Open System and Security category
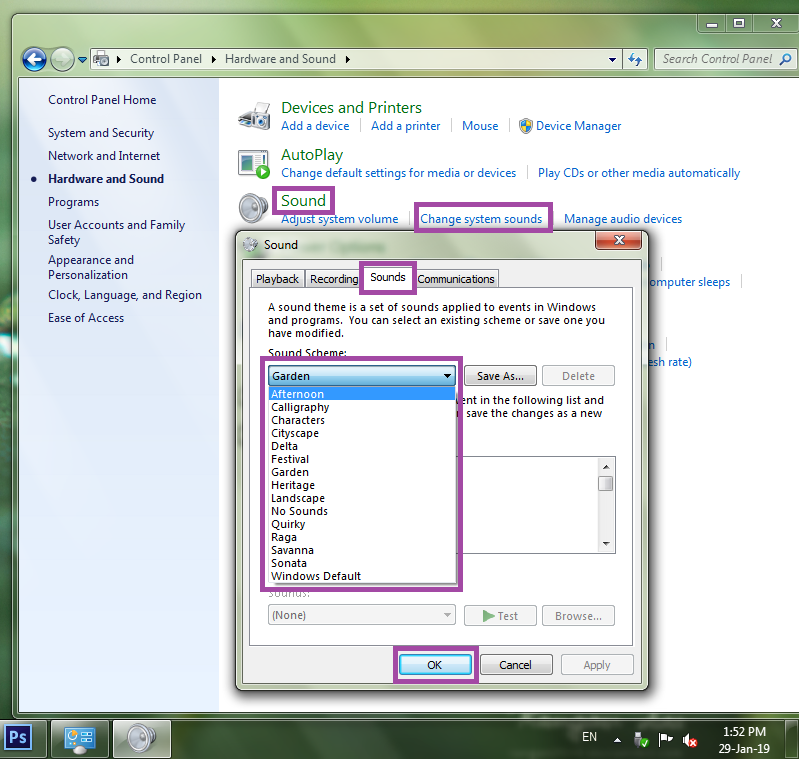799x759 pixels. coord(101,133)
